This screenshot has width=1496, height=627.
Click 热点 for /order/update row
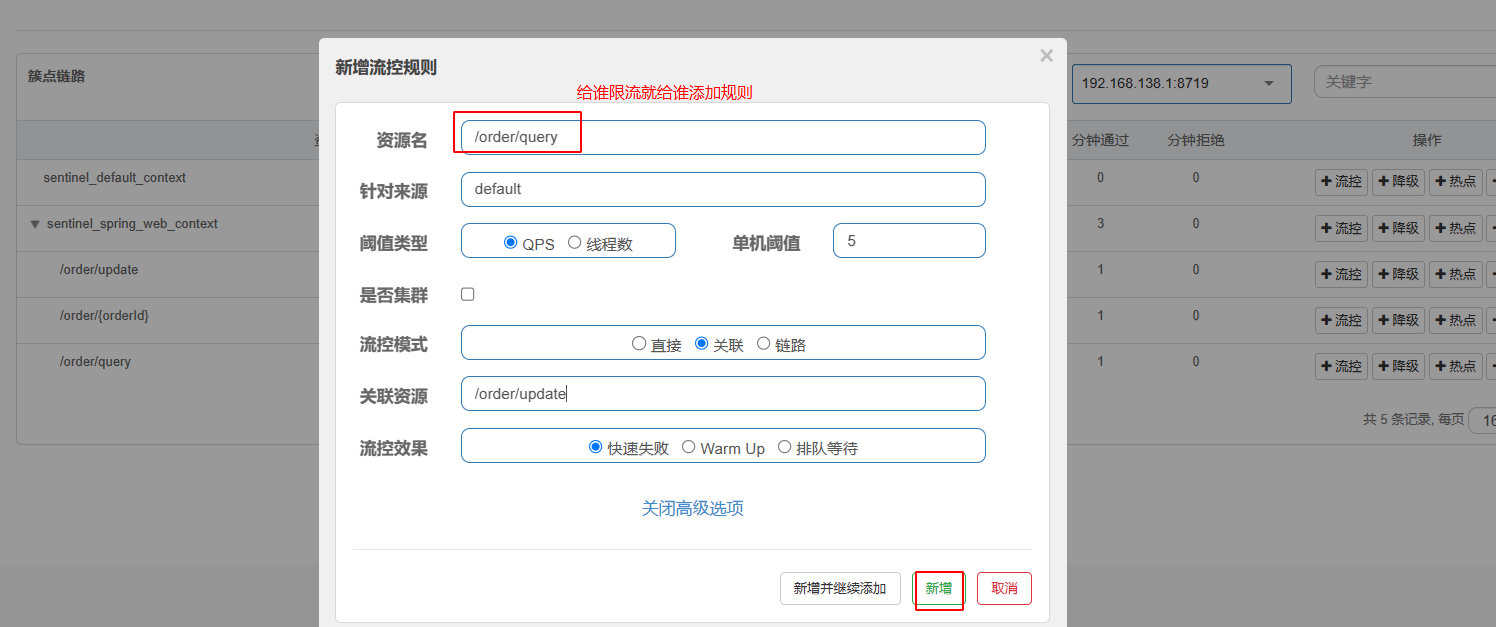[1455, 274]
